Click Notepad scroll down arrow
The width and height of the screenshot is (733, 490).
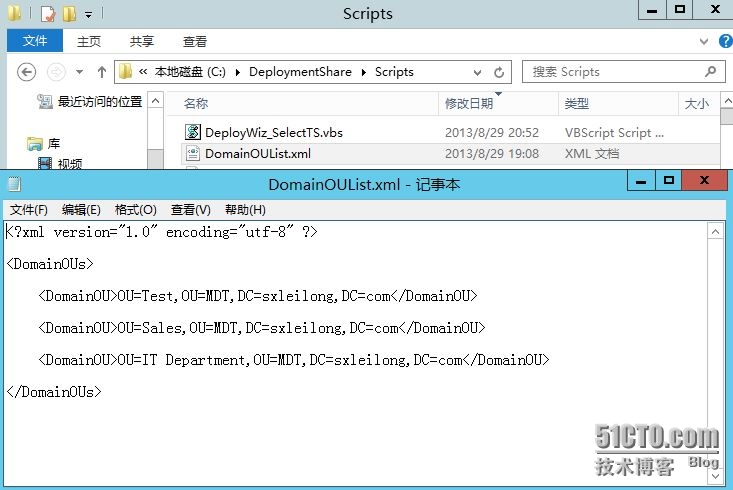715,476
